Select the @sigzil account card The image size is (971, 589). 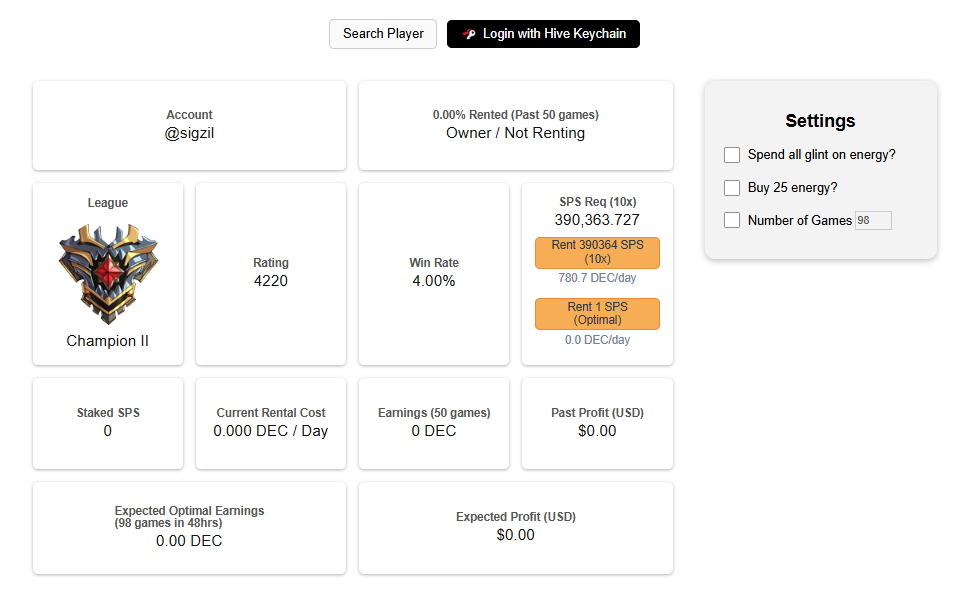click(x=189, y=125)
